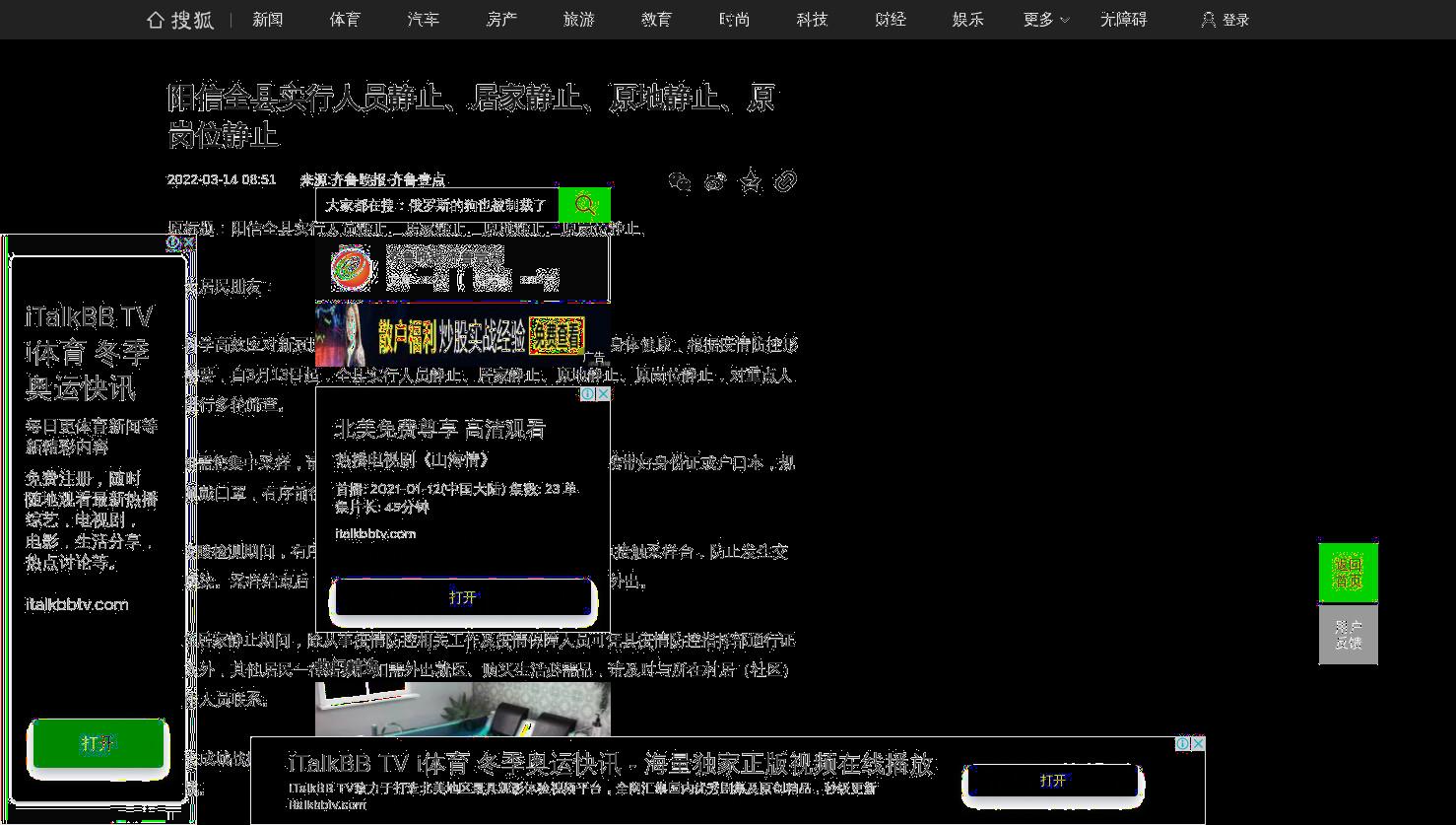The height and width of the screenshot is (825, 1456).
Task: Close the left iTalkBB sidebar ad
Action: pos(188,242)
